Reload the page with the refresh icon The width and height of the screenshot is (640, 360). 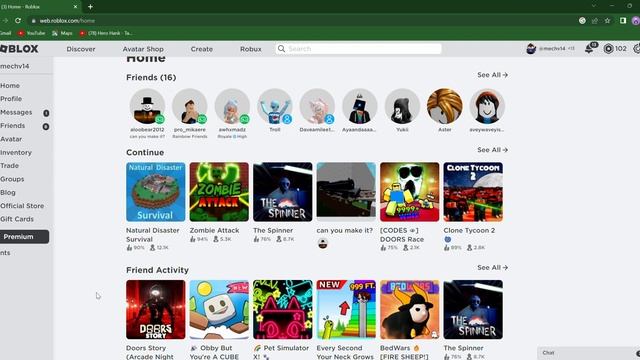point(18,20)
